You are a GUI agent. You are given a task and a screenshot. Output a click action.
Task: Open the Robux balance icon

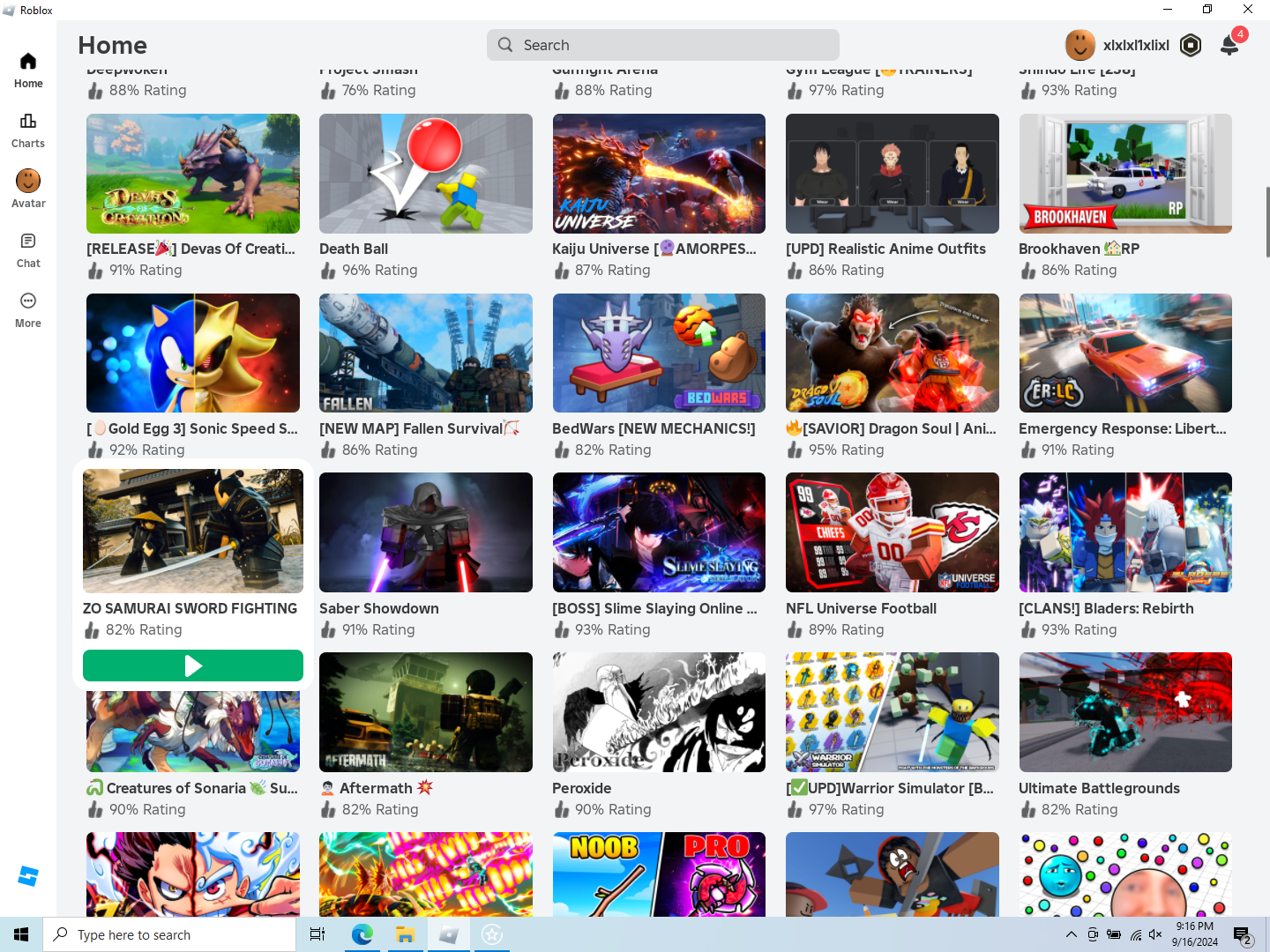point(1191,45)
